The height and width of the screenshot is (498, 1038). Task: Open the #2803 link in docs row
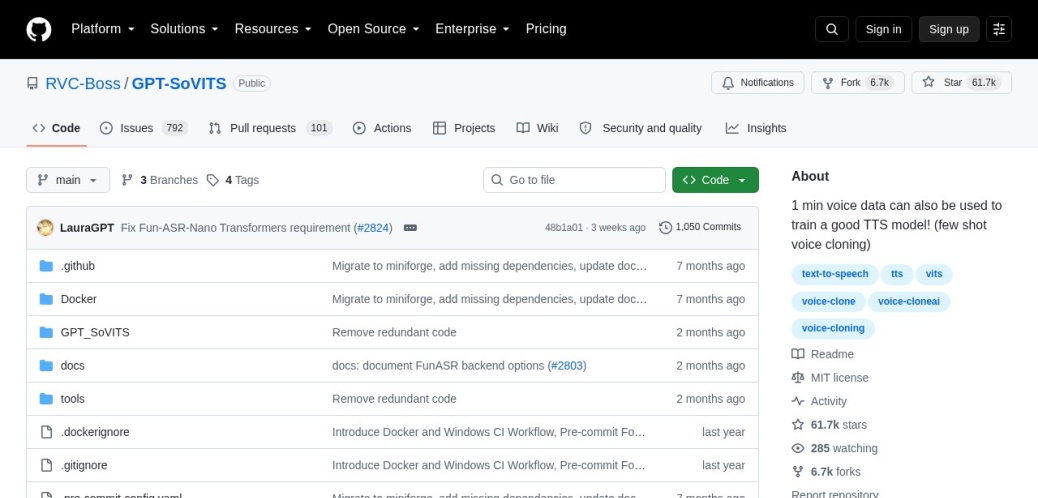tap(567, 366)
